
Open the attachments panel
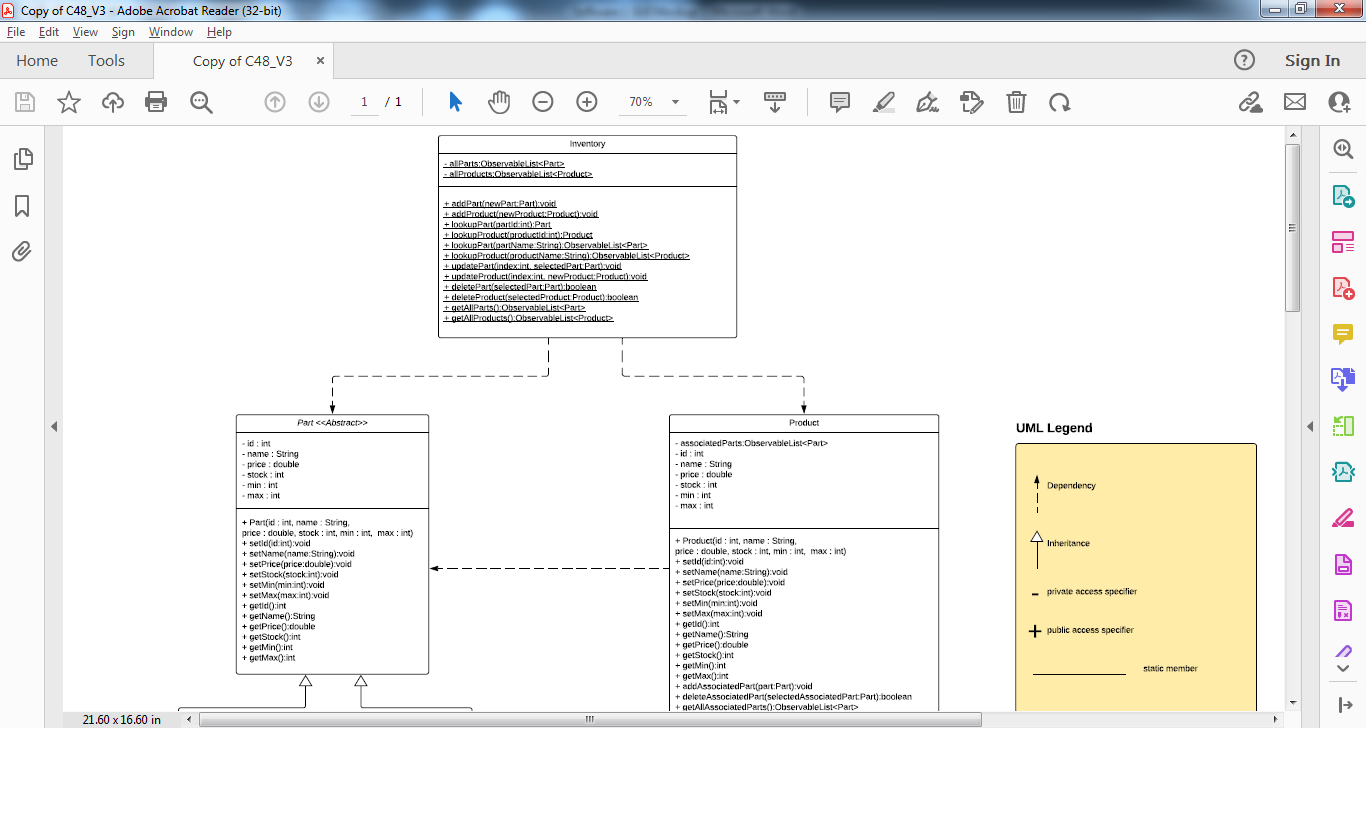click(22, 252)
